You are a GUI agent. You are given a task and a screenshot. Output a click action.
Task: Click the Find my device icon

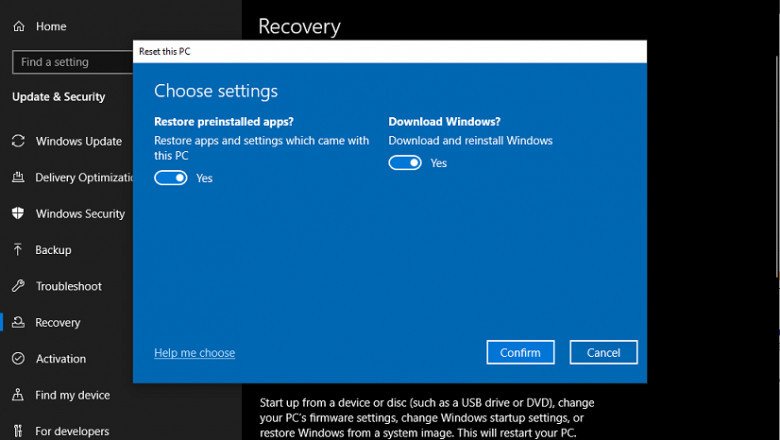coord(18,395)
